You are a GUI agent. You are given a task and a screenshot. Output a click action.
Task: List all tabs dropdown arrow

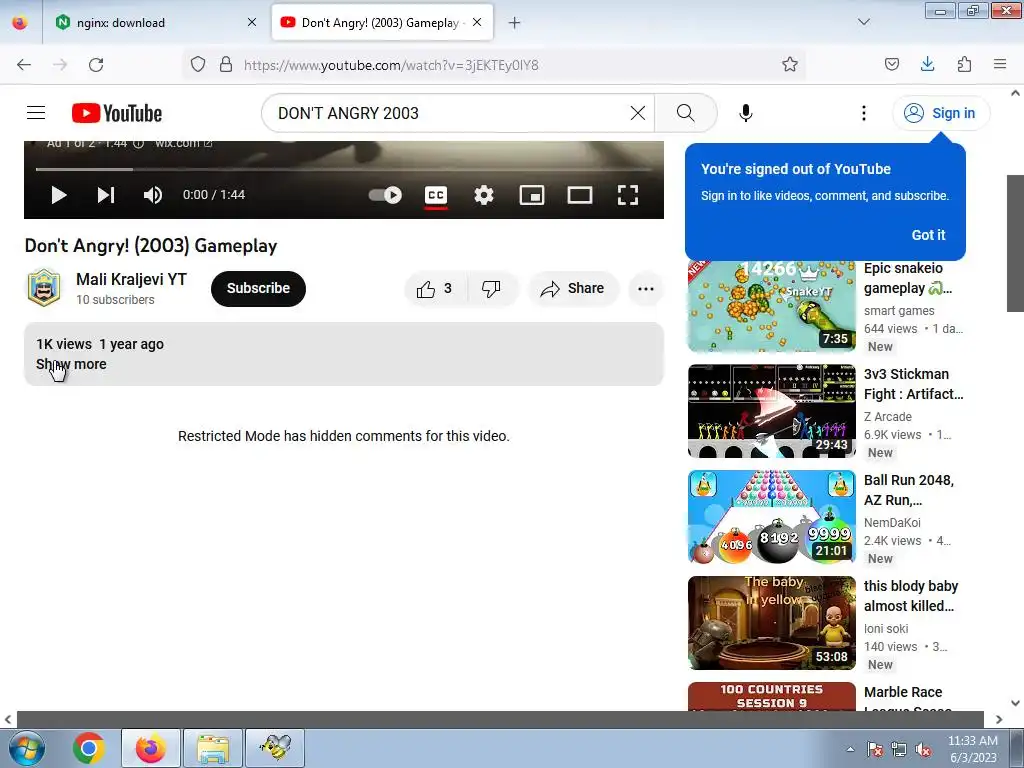coord(863,22)
